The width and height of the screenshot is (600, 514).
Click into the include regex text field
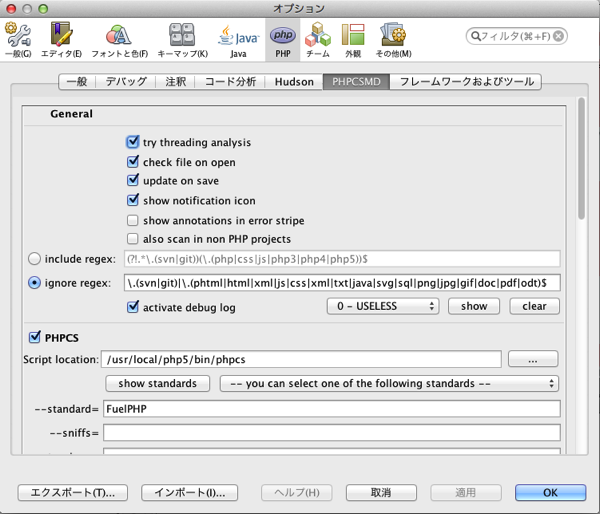342,259
